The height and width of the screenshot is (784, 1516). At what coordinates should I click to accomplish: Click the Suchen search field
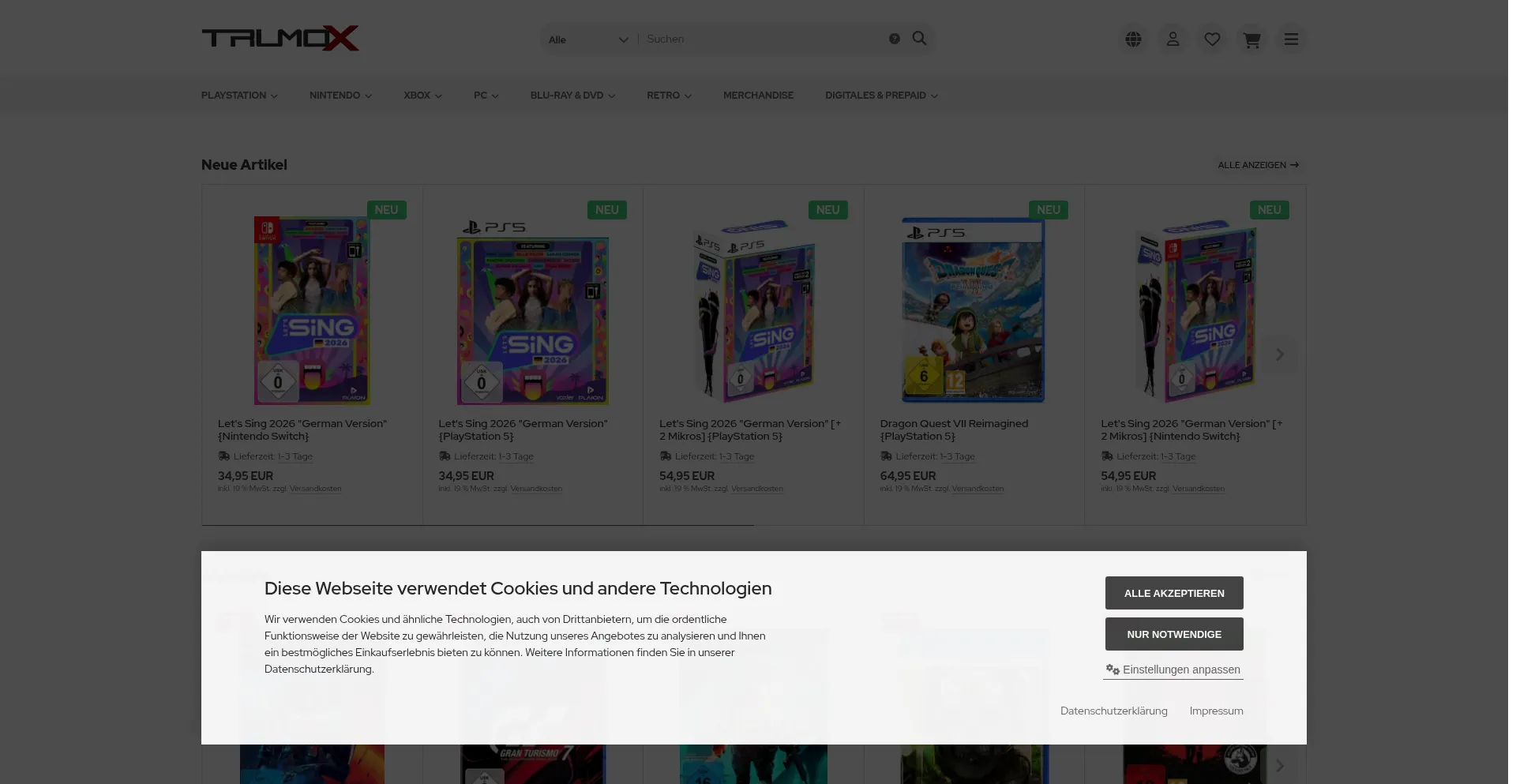click(762, 39)
